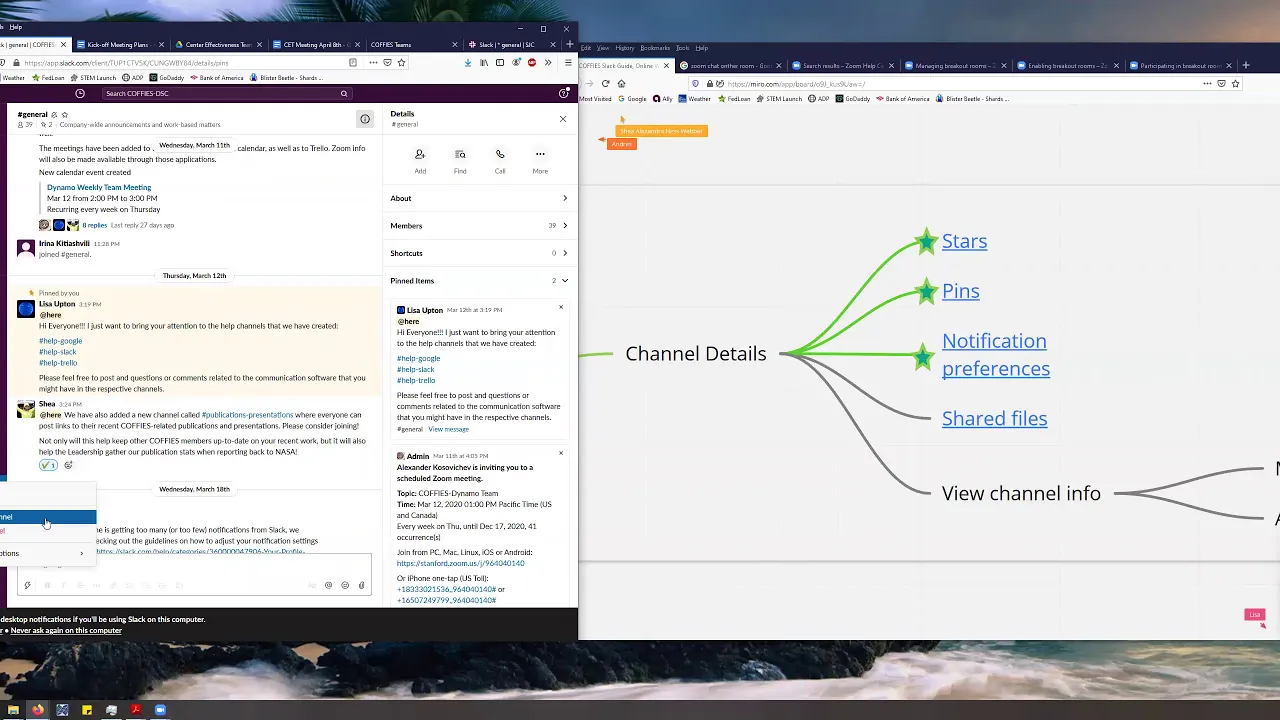Collapse the Pinned Items section
The width and height of the screenshot is (1280, 720).
point(479,281)
